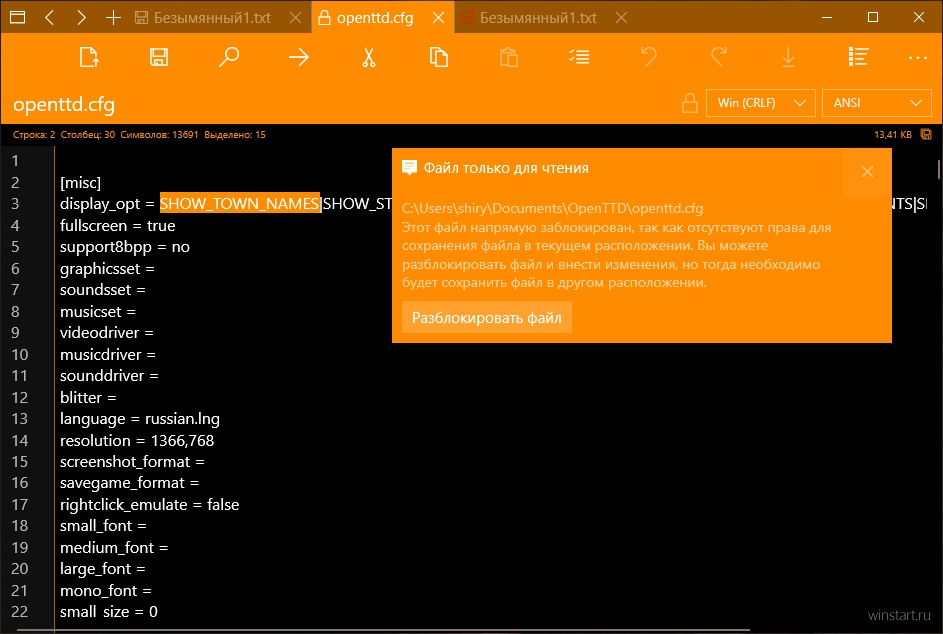
Task: Click the line blitter =
Action: coord(88,398)
